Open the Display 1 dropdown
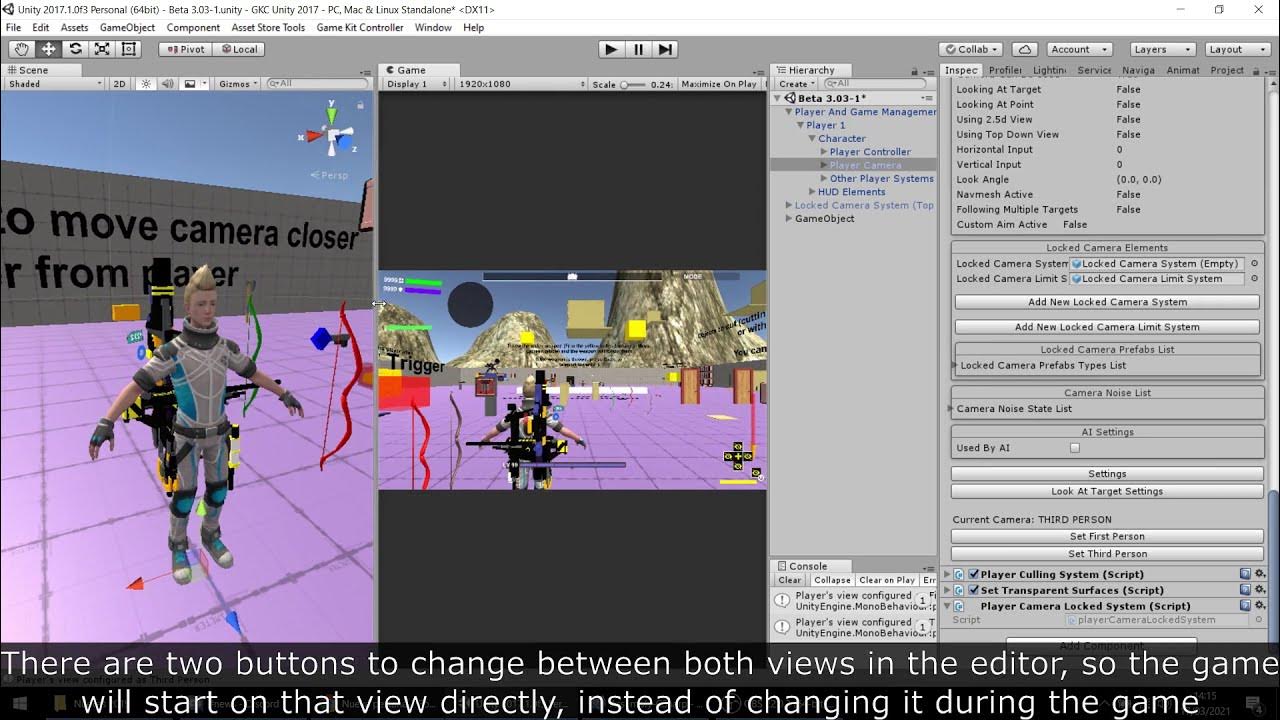1280x720 pixels. 418,84
